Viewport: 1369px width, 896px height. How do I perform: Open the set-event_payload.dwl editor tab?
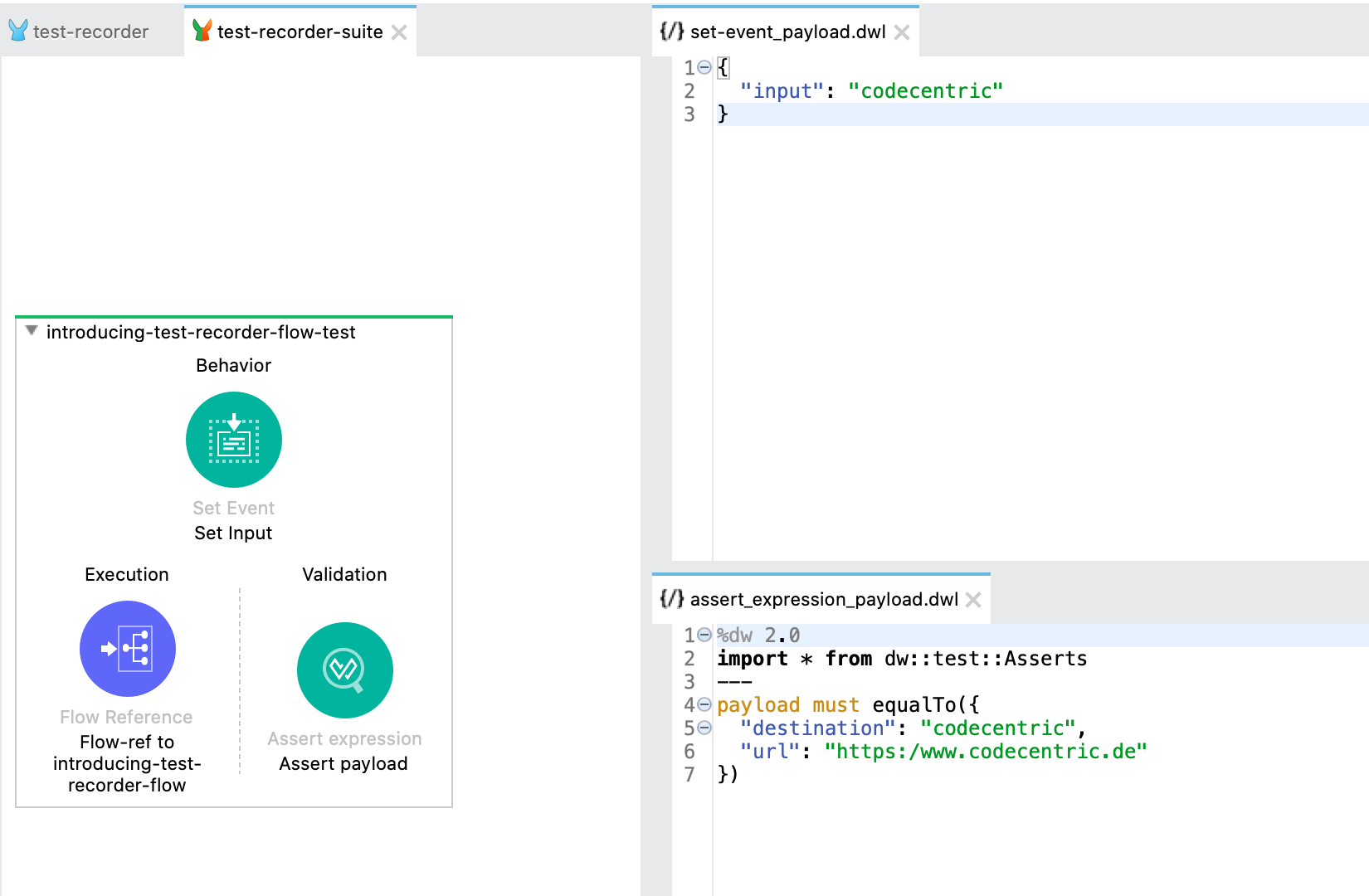(787, 32)
